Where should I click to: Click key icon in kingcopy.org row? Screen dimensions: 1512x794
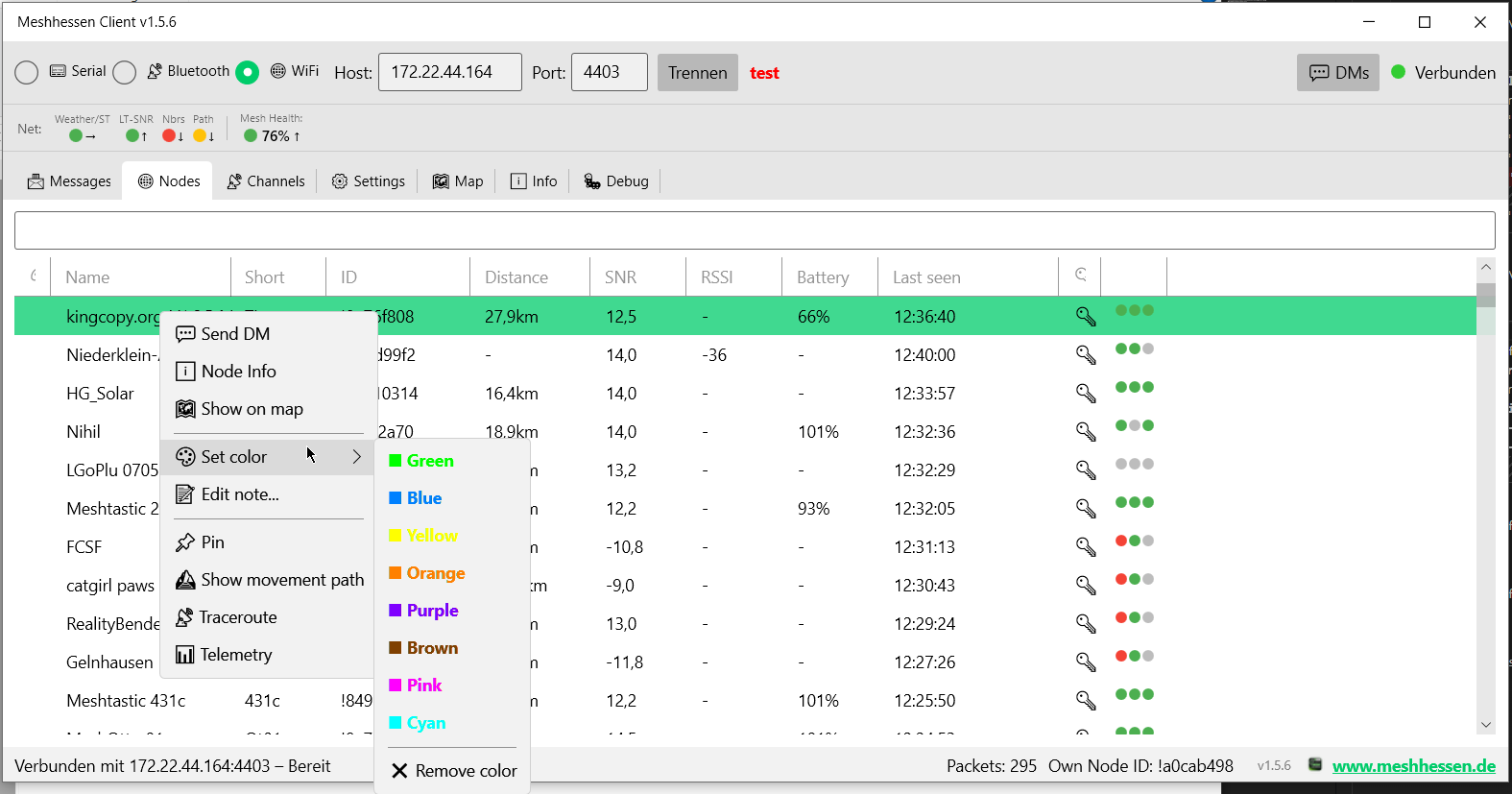[x=1086, y=317]
